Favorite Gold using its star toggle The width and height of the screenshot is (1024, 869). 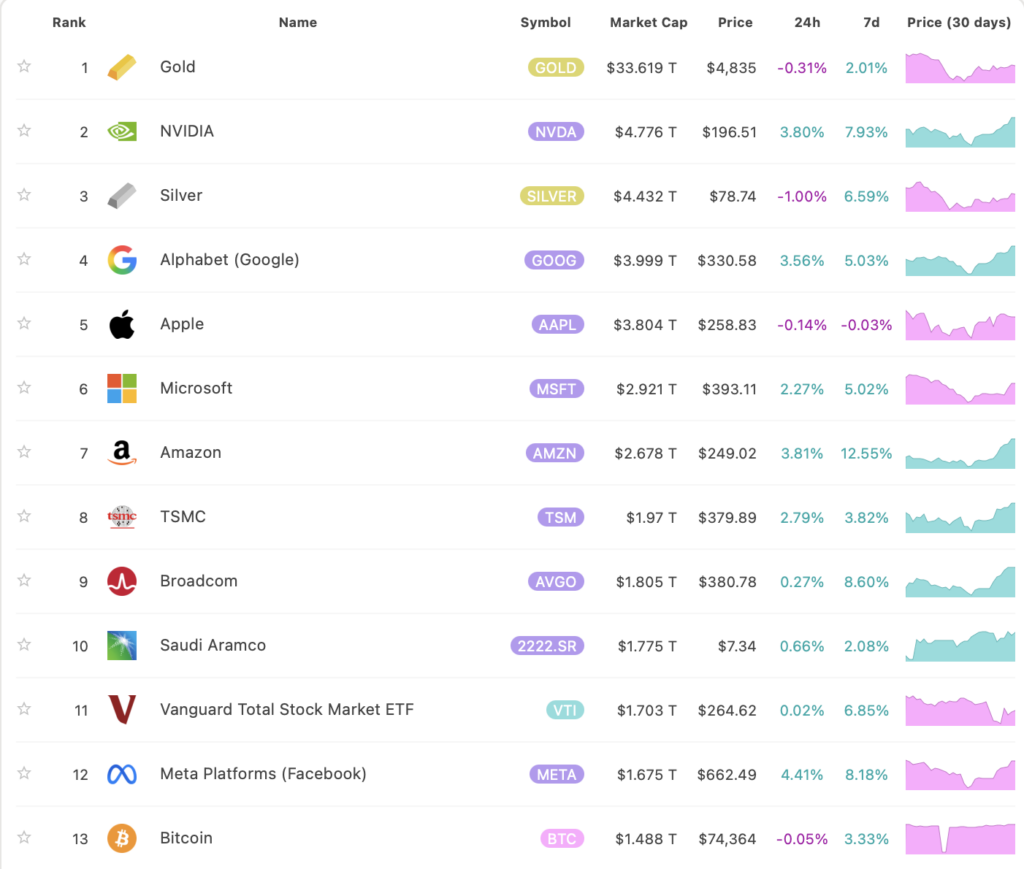(23, 67)
